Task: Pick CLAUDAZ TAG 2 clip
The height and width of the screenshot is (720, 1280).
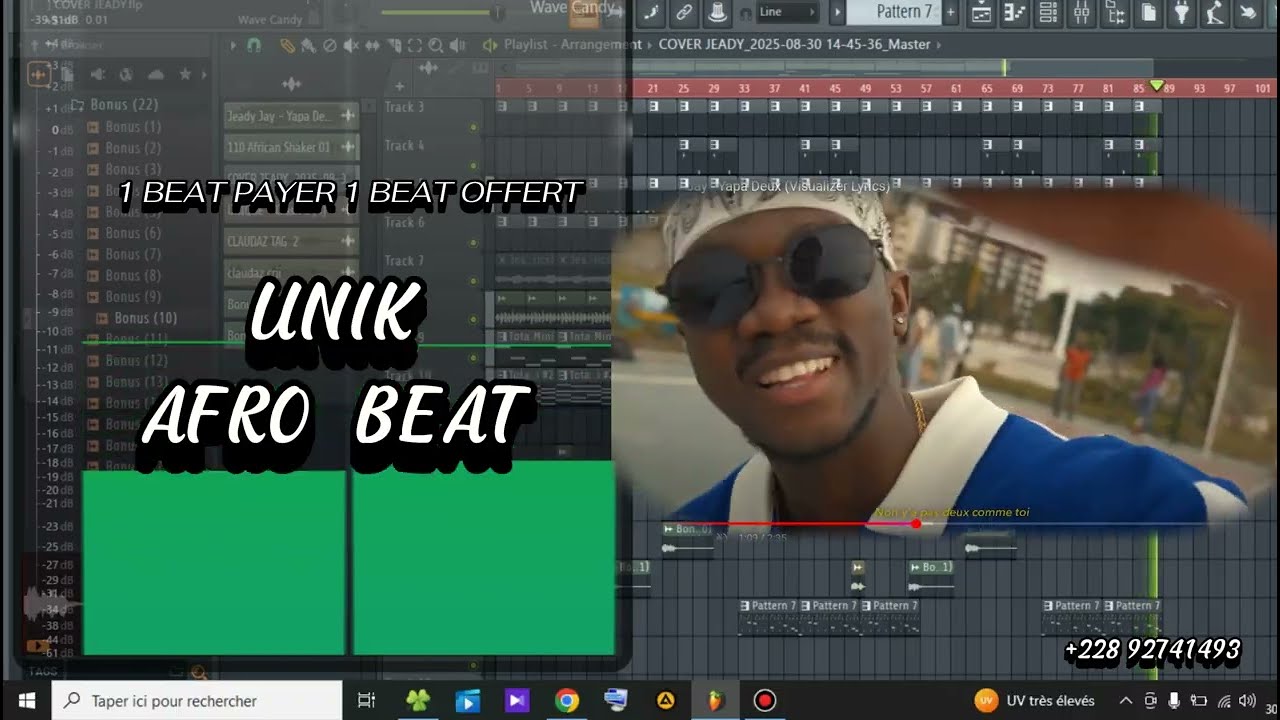Action: [x=291, y=241]
